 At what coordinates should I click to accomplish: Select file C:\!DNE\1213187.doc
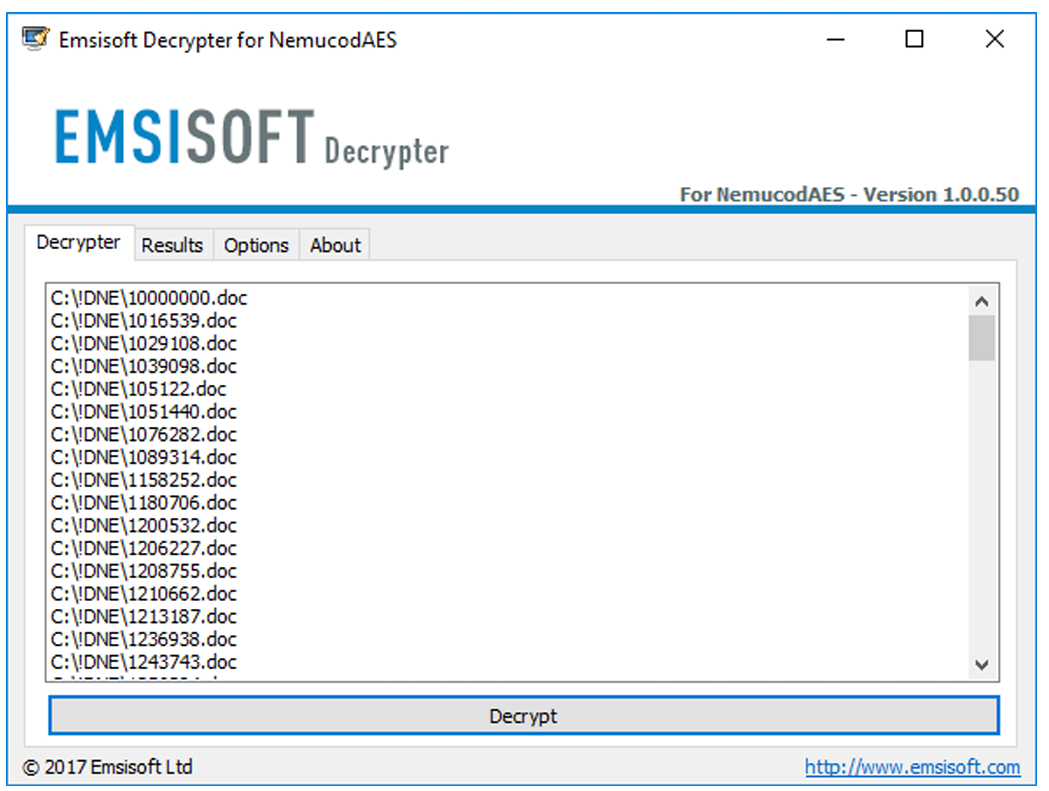click(144, 616)
